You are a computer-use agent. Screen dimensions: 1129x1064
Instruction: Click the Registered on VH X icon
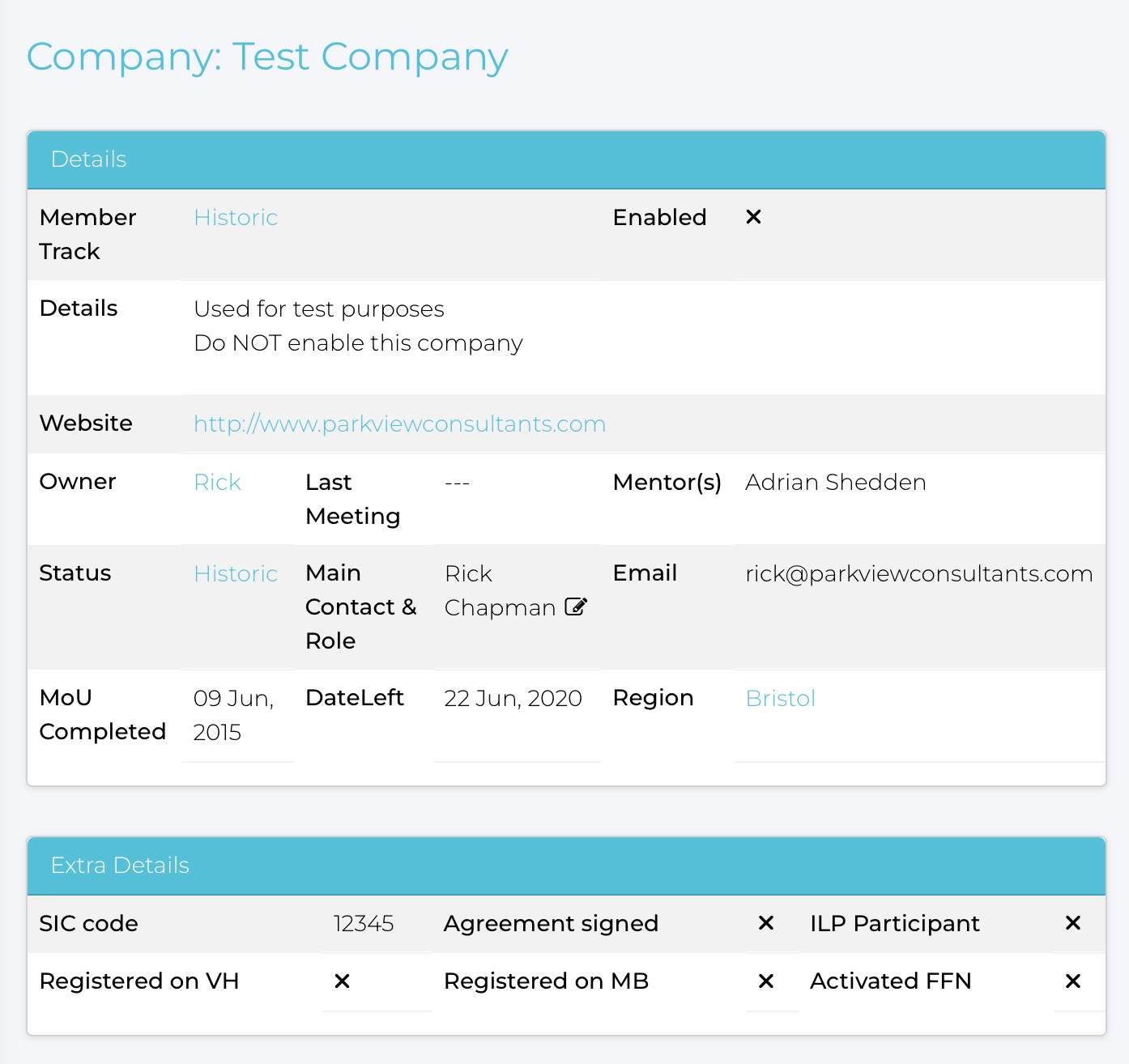342,981
